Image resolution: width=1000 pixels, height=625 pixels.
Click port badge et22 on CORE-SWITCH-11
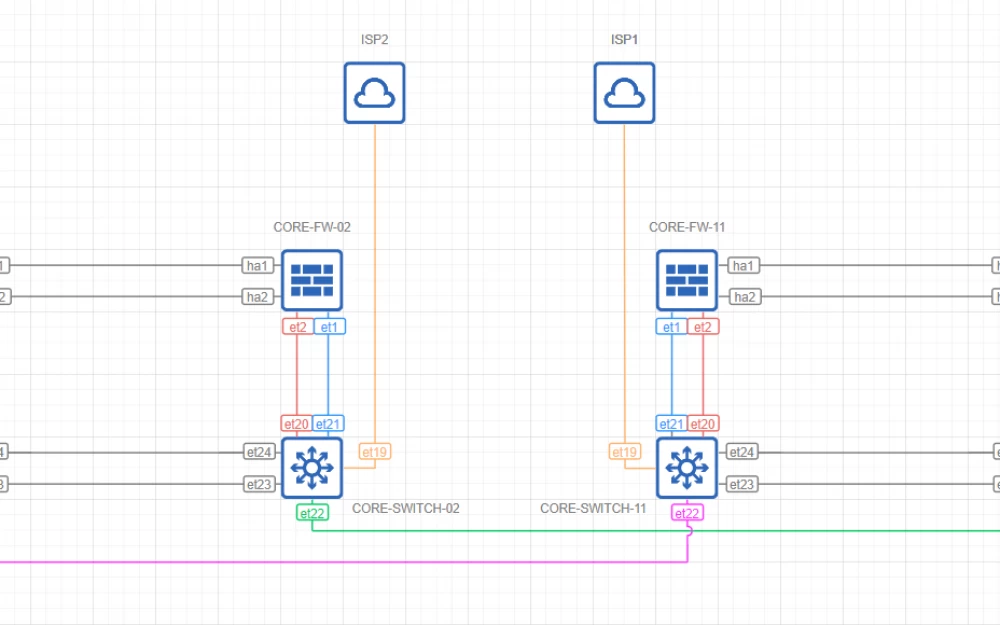(686, 512)
